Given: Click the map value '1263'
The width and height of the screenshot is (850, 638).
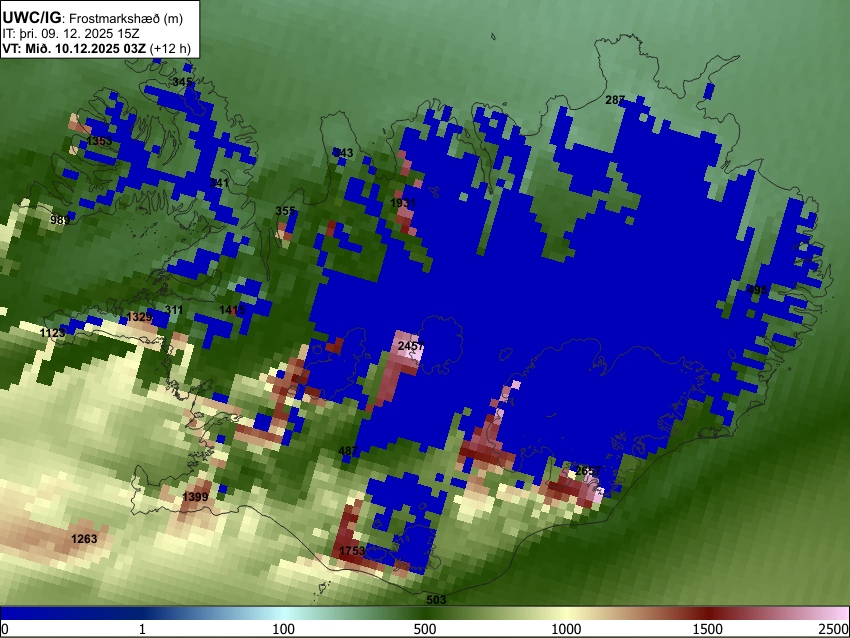Looking at the screenshot, I should [84, 539].
